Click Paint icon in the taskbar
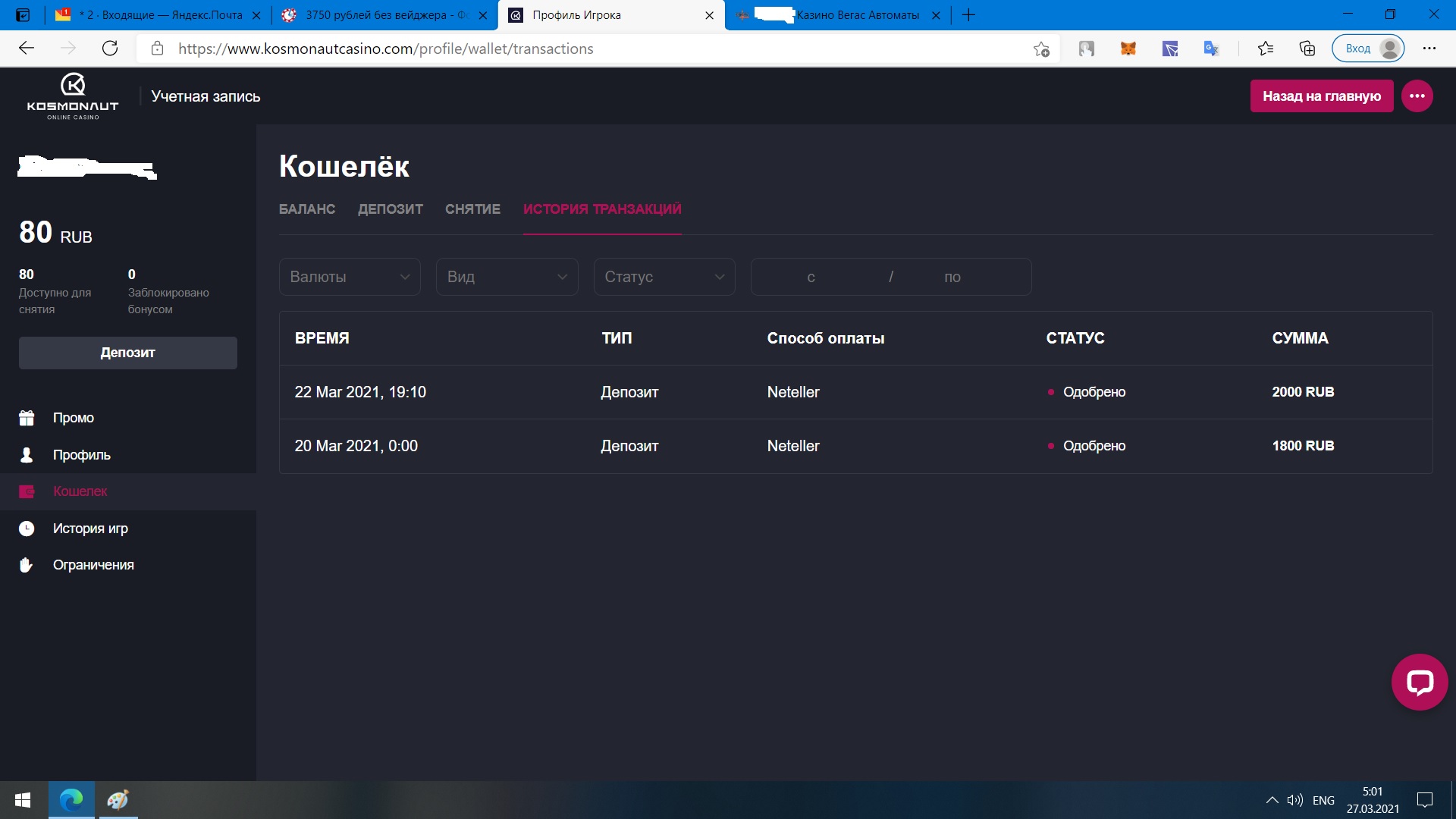 click(118, 800)
